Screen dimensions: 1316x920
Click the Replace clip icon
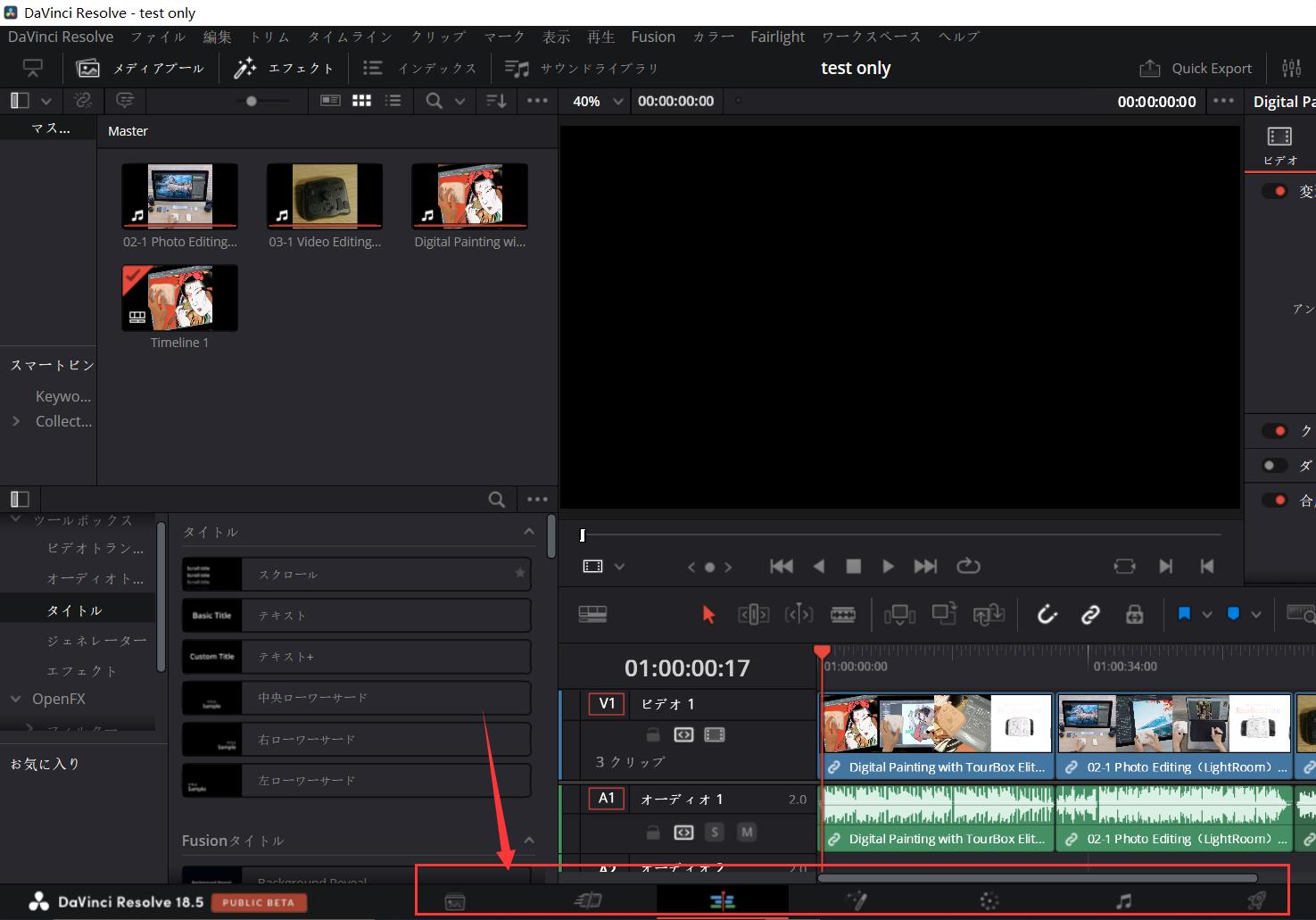point(989,614)
